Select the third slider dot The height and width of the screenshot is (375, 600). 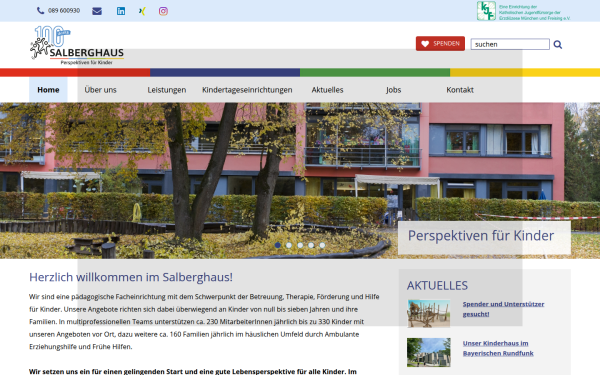[x=300, y=245]
